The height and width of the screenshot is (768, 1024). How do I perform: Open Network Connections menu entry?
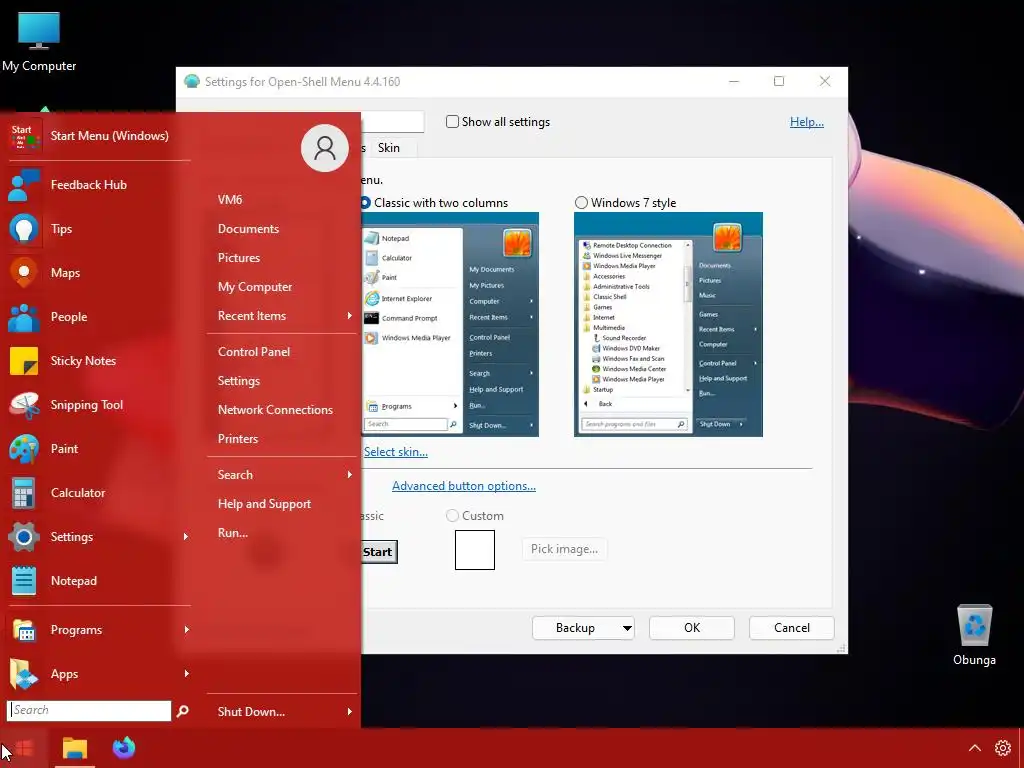276,410
